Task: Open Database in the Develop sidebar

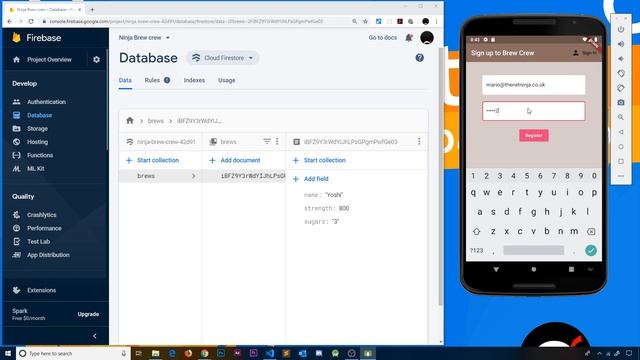Action: 39,115
